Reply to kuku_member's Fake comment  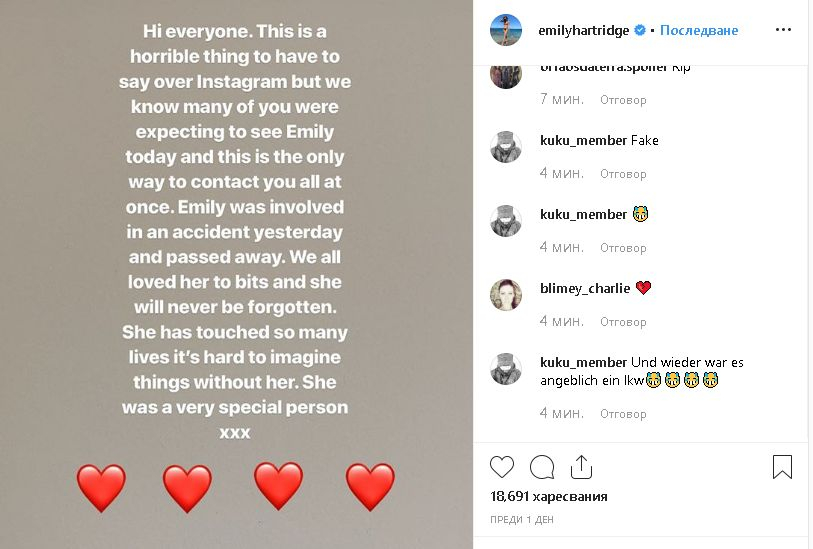coord(623,174)
